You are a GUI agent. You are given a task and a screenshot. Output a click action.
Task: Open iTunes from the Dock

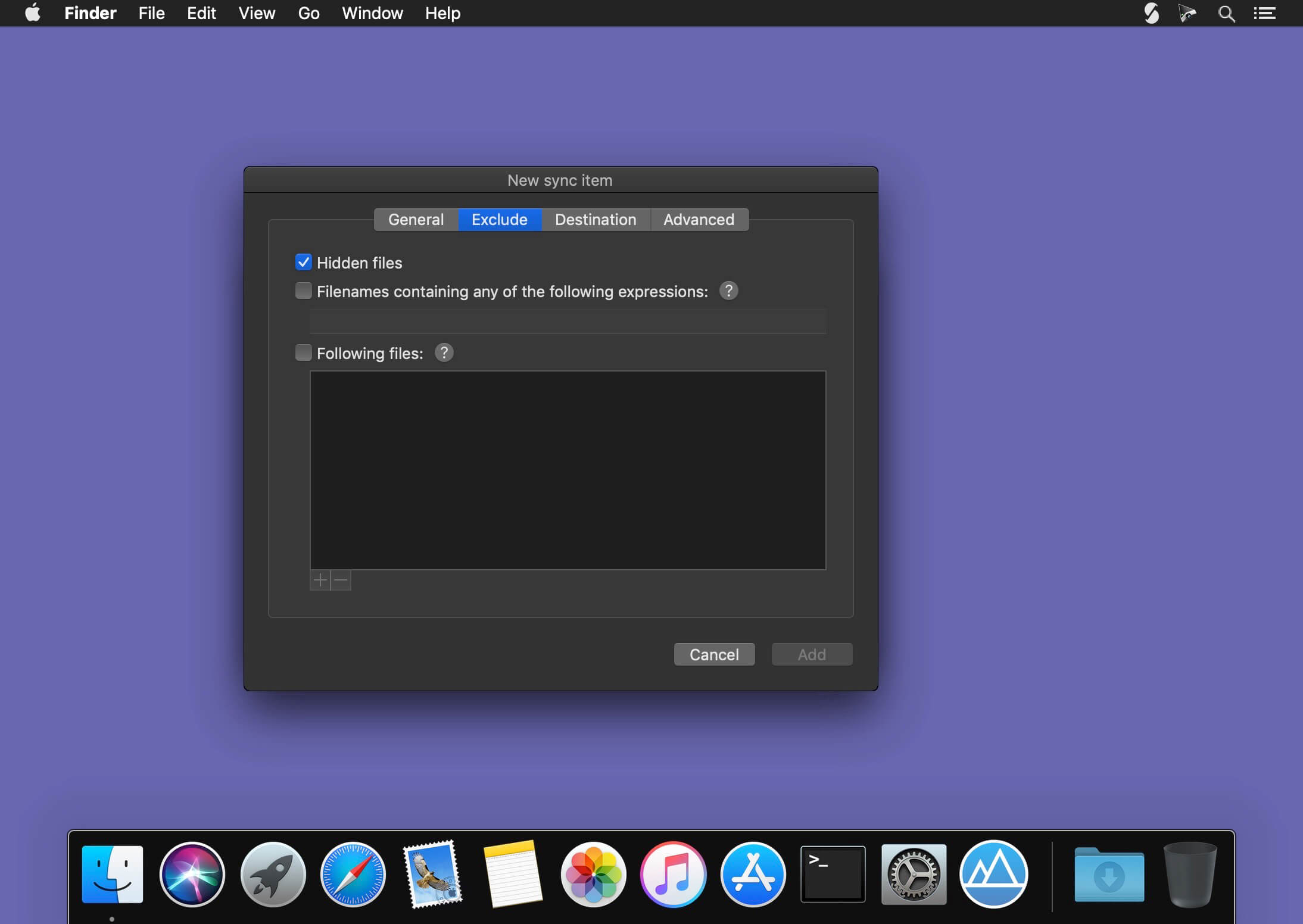673,873
